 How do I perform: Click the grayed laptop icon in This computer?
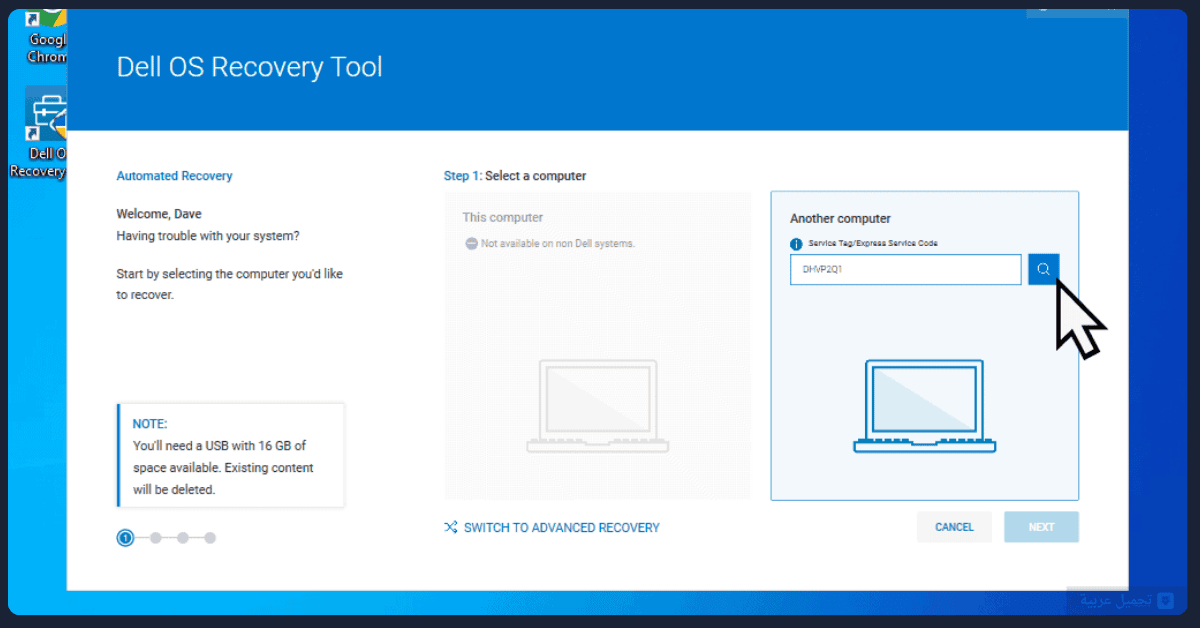[598, 406]
